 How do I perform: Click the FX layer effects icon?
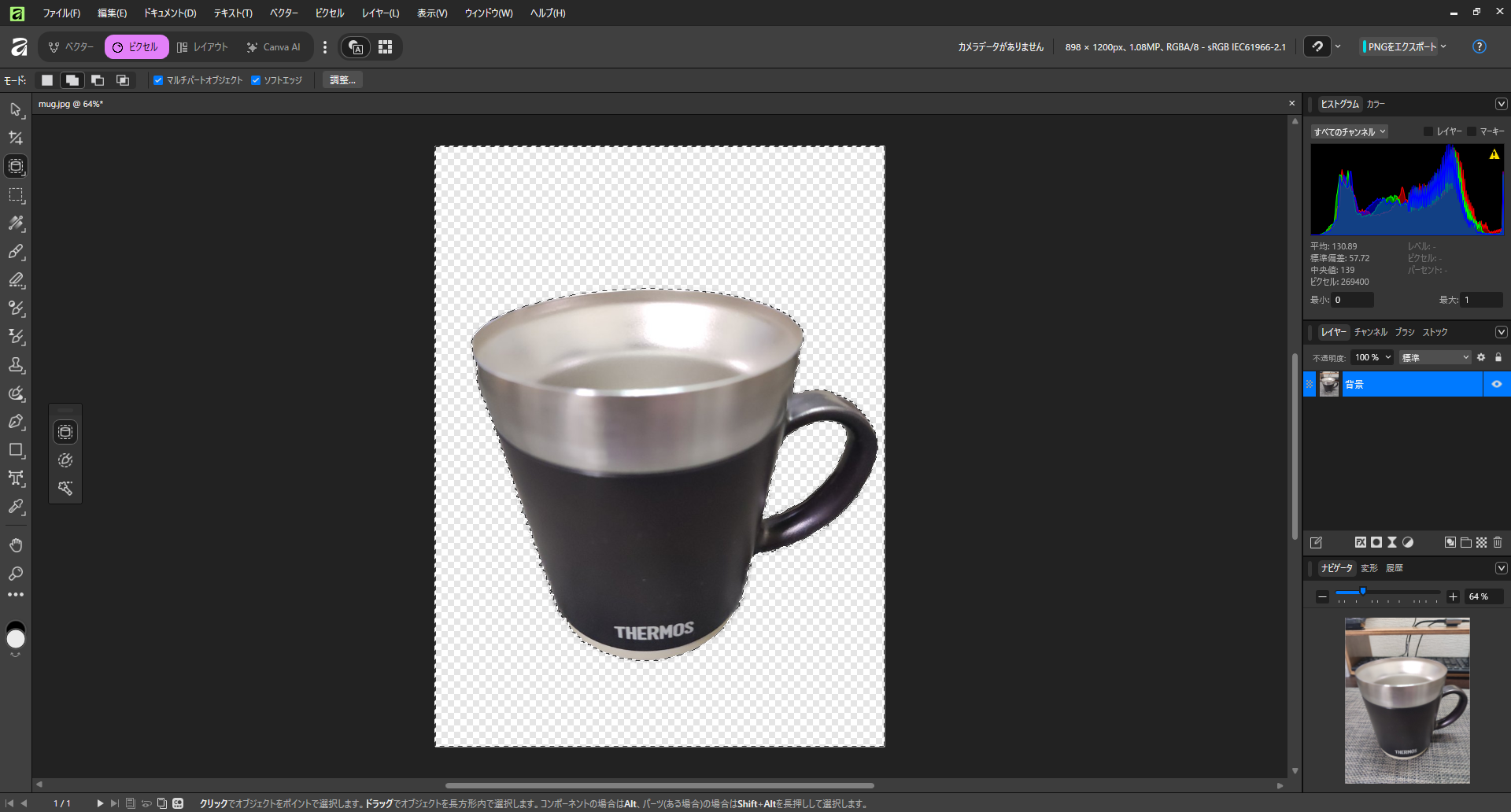tap(1360, 542)
